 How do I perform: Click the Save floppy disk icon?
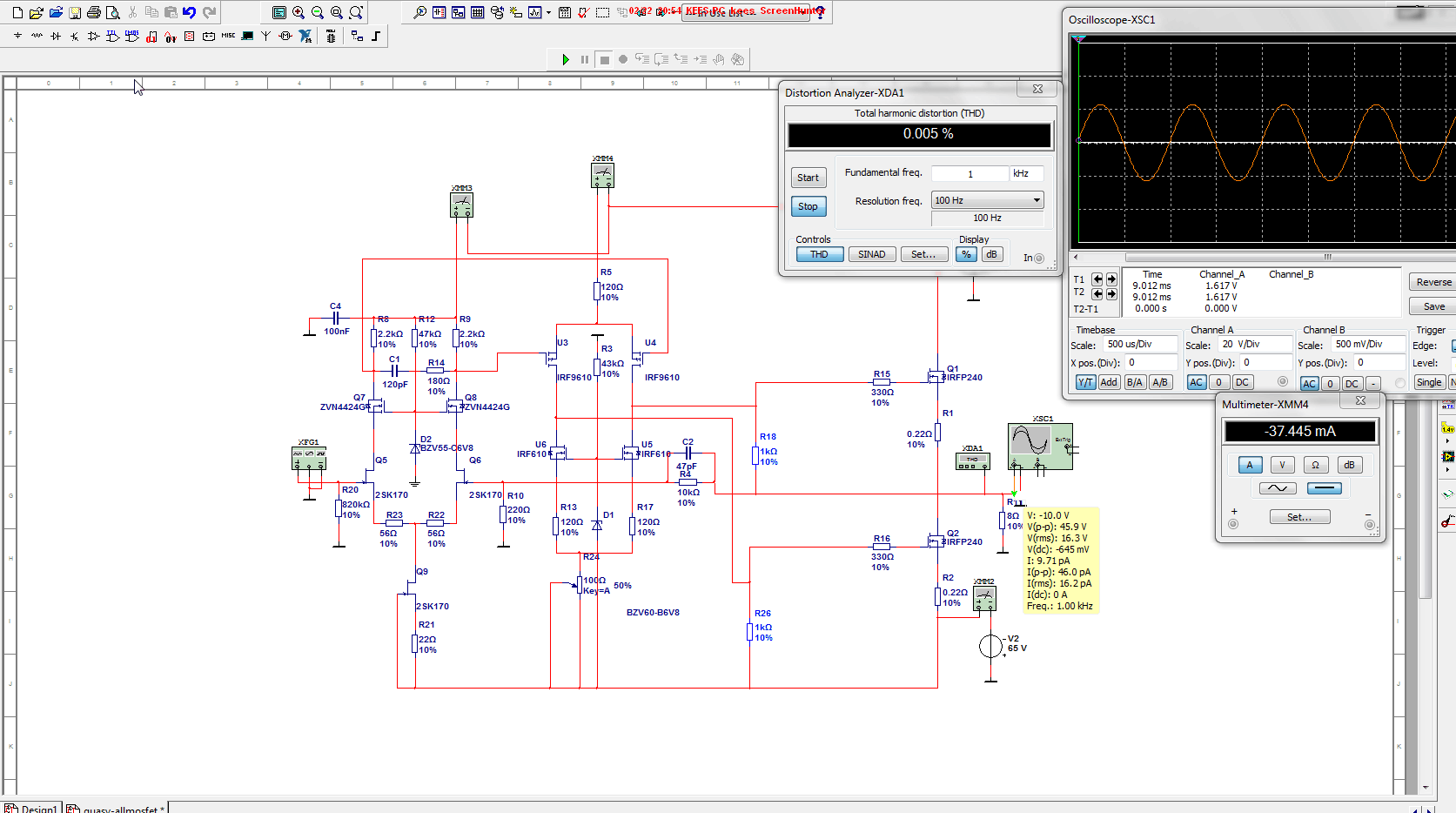coord(75,13)
